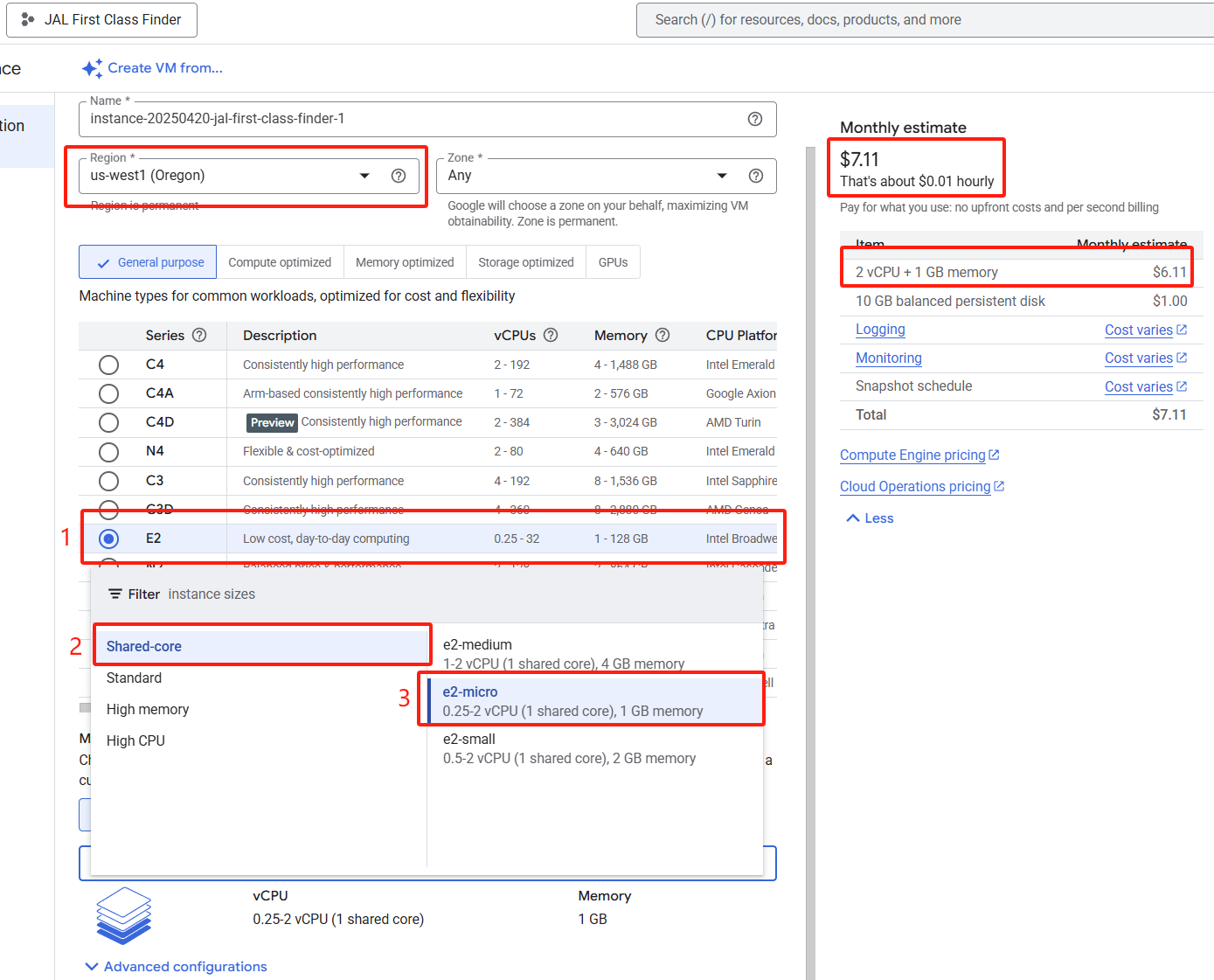Click the Create VM from... button
This screenshot has width=1214, height=980.
tap(153, 68)
